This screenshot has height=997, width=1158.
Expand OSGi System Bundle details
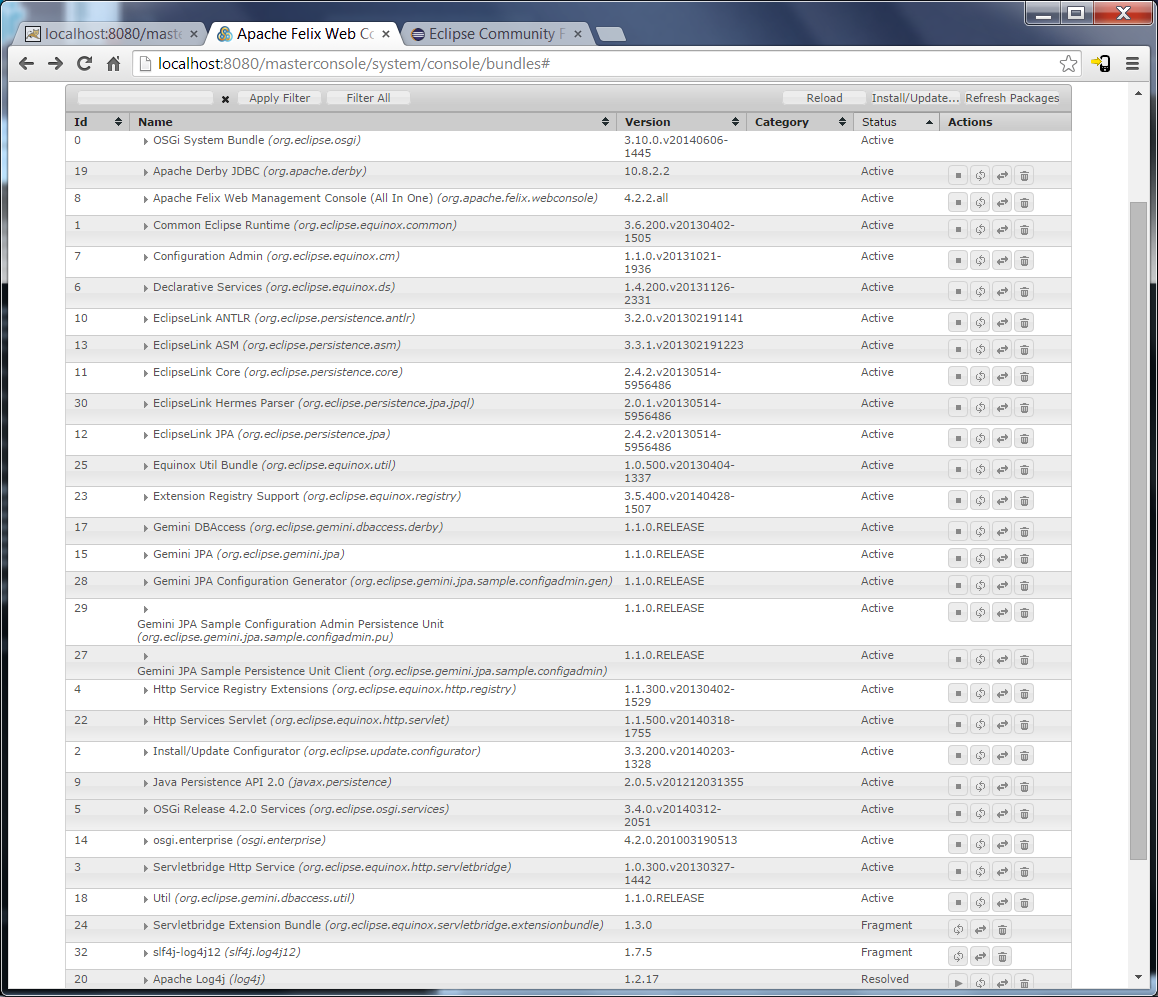[x=145, y=141]
